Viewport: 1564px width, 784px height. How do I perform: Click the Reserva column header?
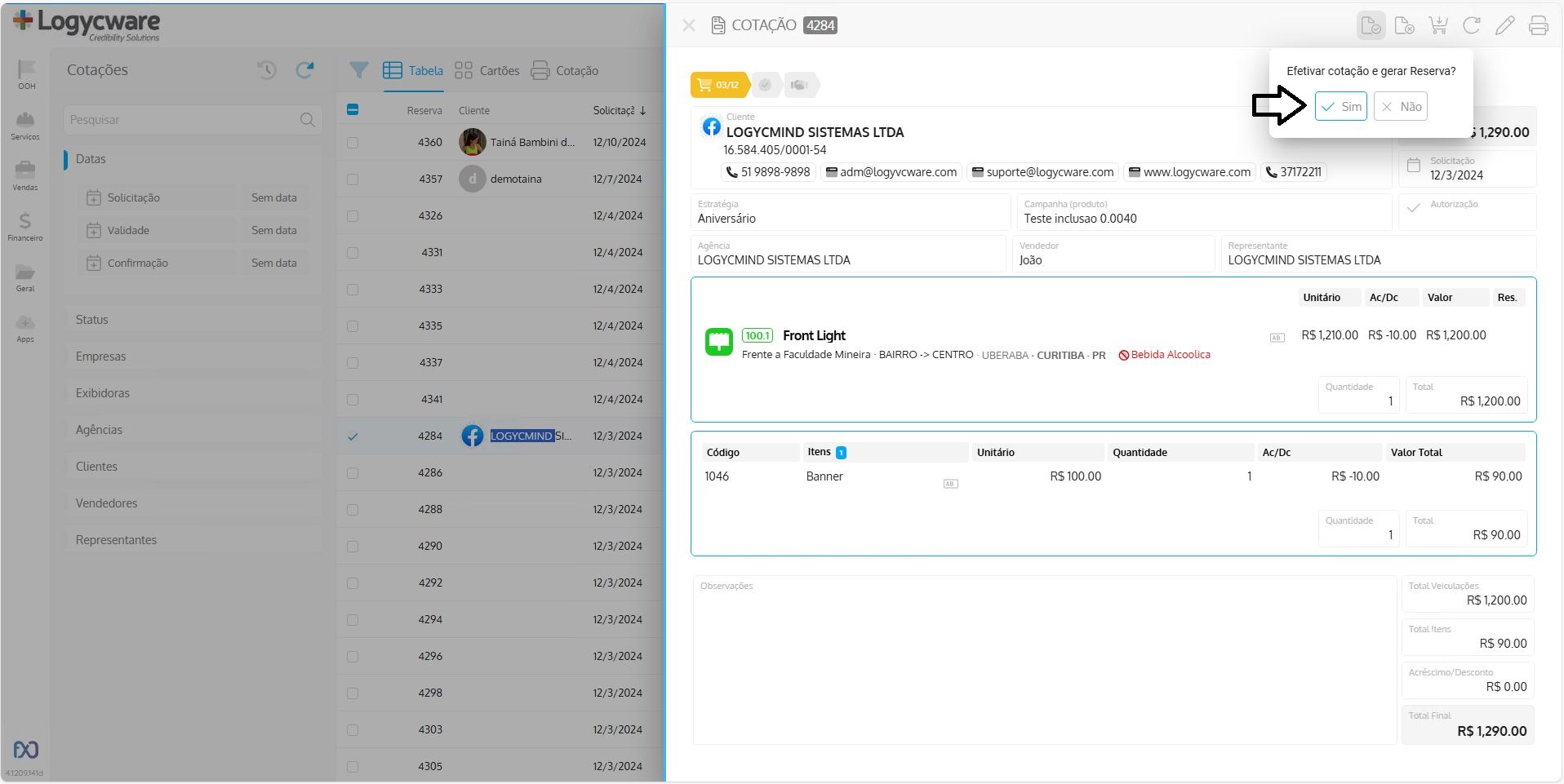pos(424,110)
